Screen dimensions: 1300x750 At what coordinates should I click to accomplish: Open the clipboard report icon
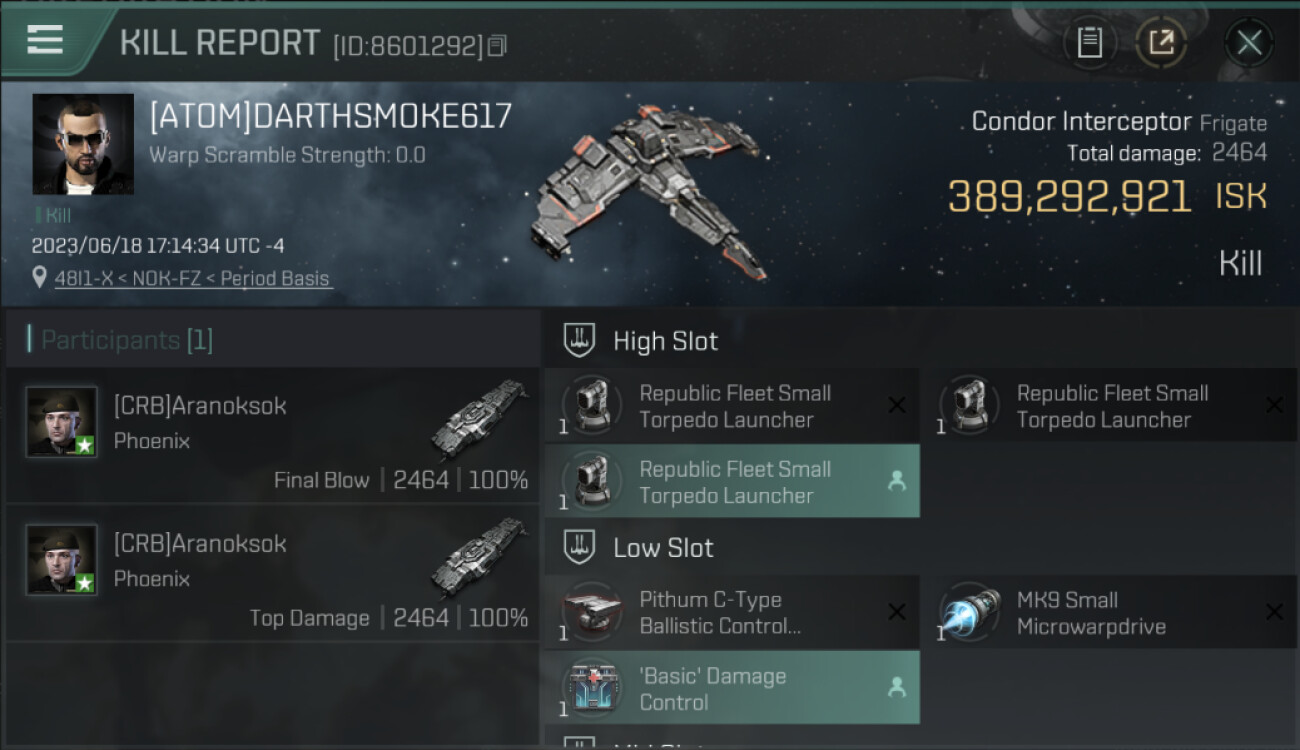click(x=1089, y=43)
